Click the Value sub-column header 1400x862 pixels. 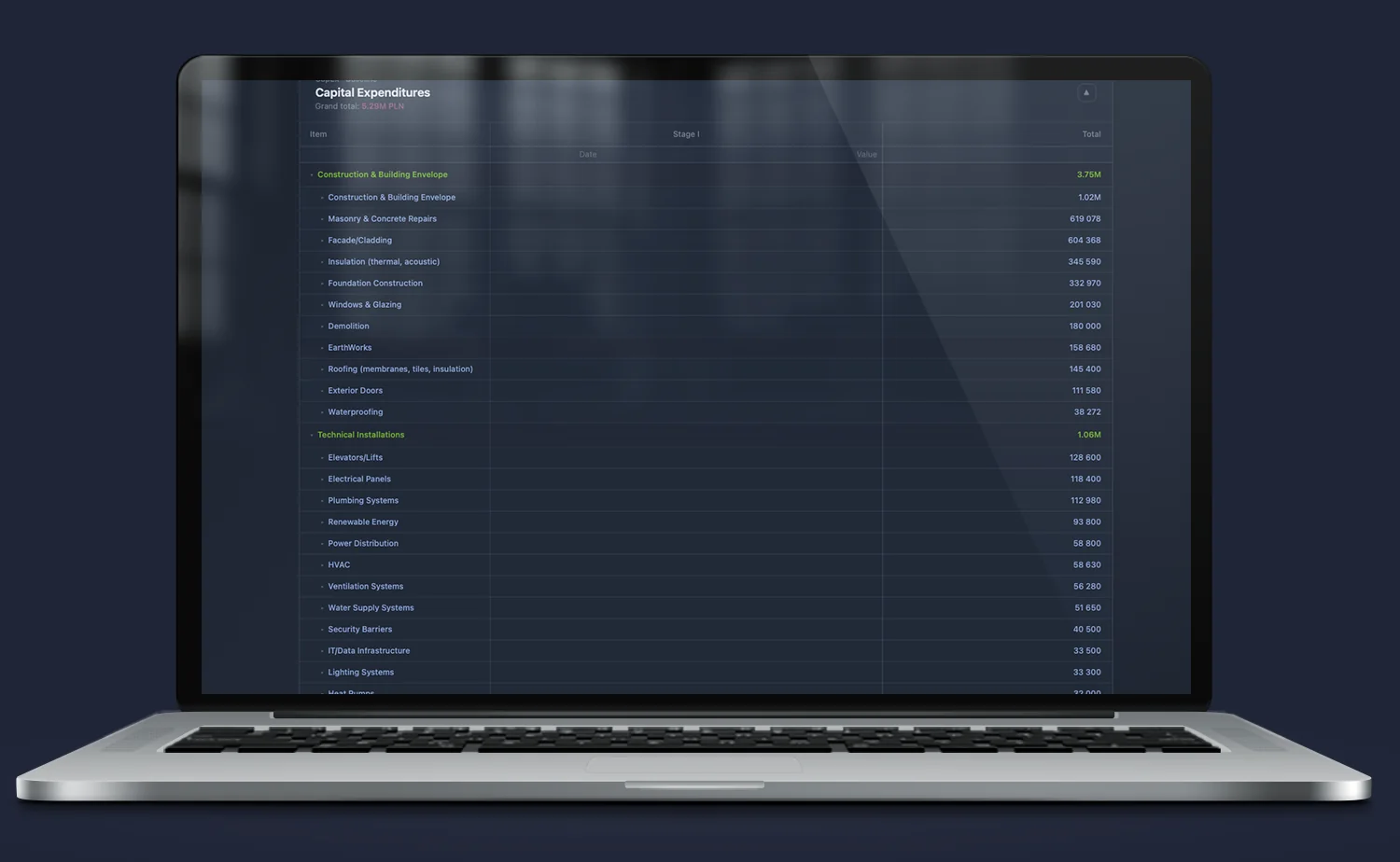tap(867, 155)
